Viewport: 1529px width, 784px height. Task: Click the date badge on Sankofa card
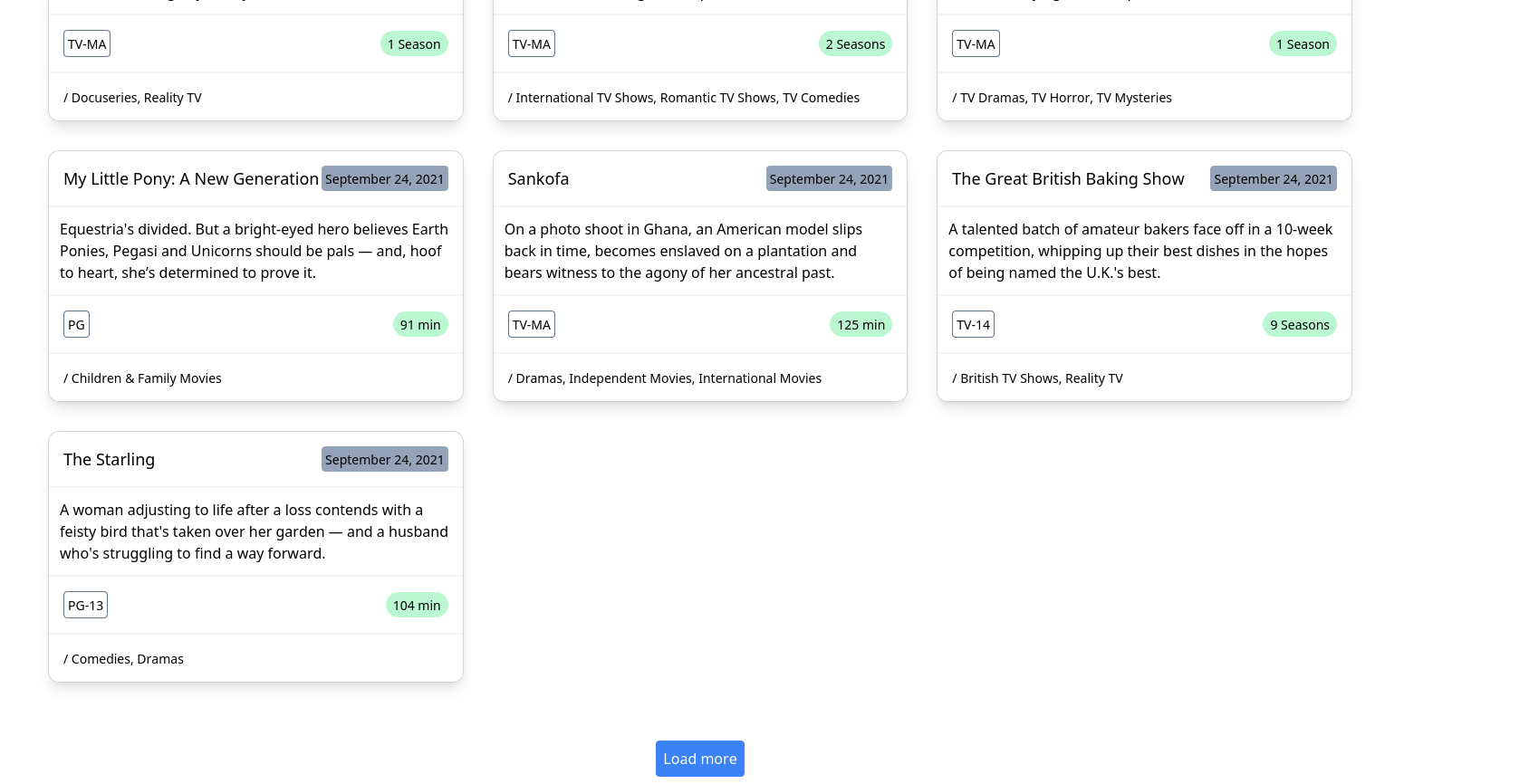click(829, 178)
